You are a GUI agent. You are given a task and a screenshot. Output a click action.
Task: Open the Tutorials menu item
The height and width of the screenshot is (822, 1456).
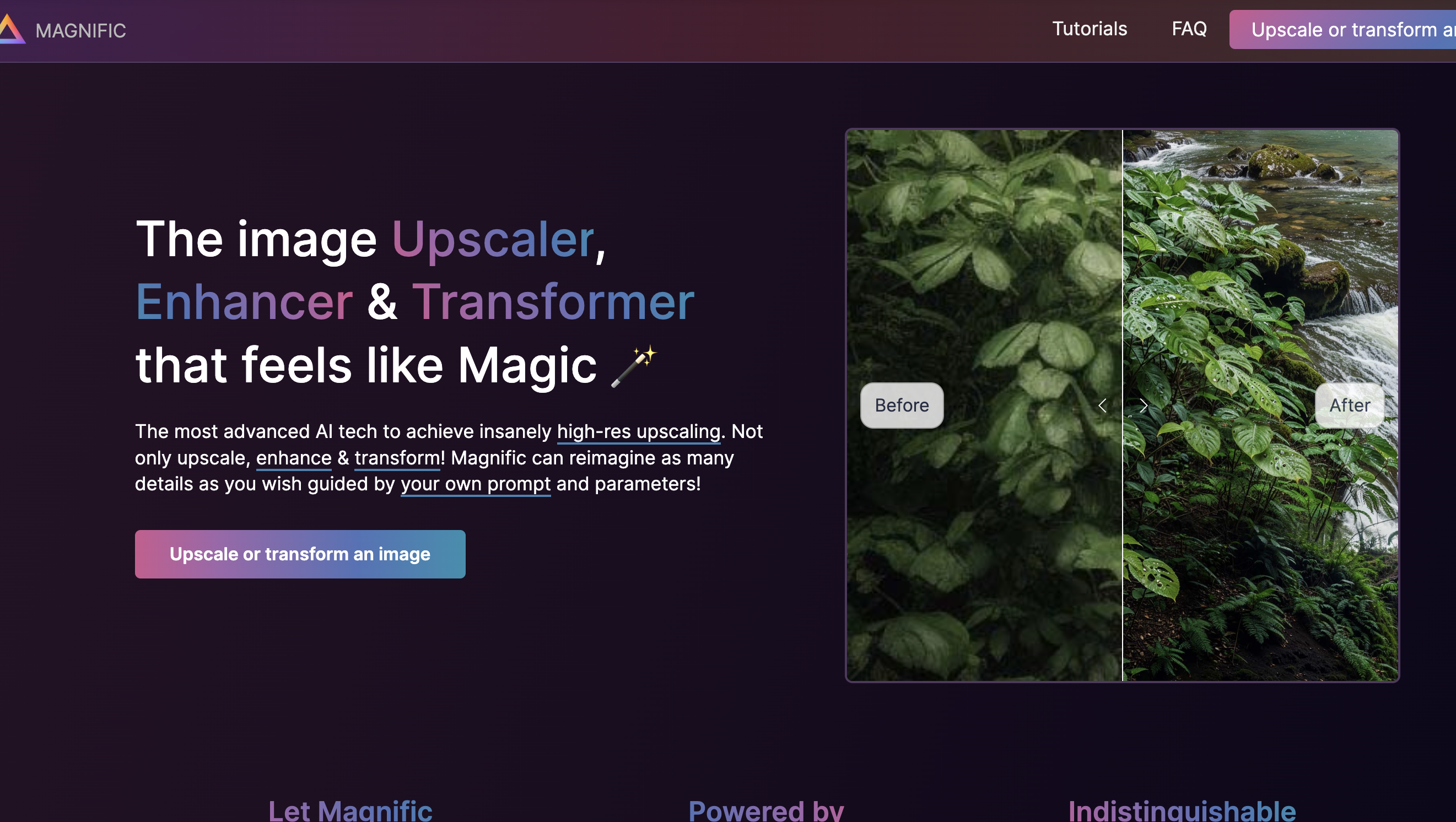(1089, 29)
